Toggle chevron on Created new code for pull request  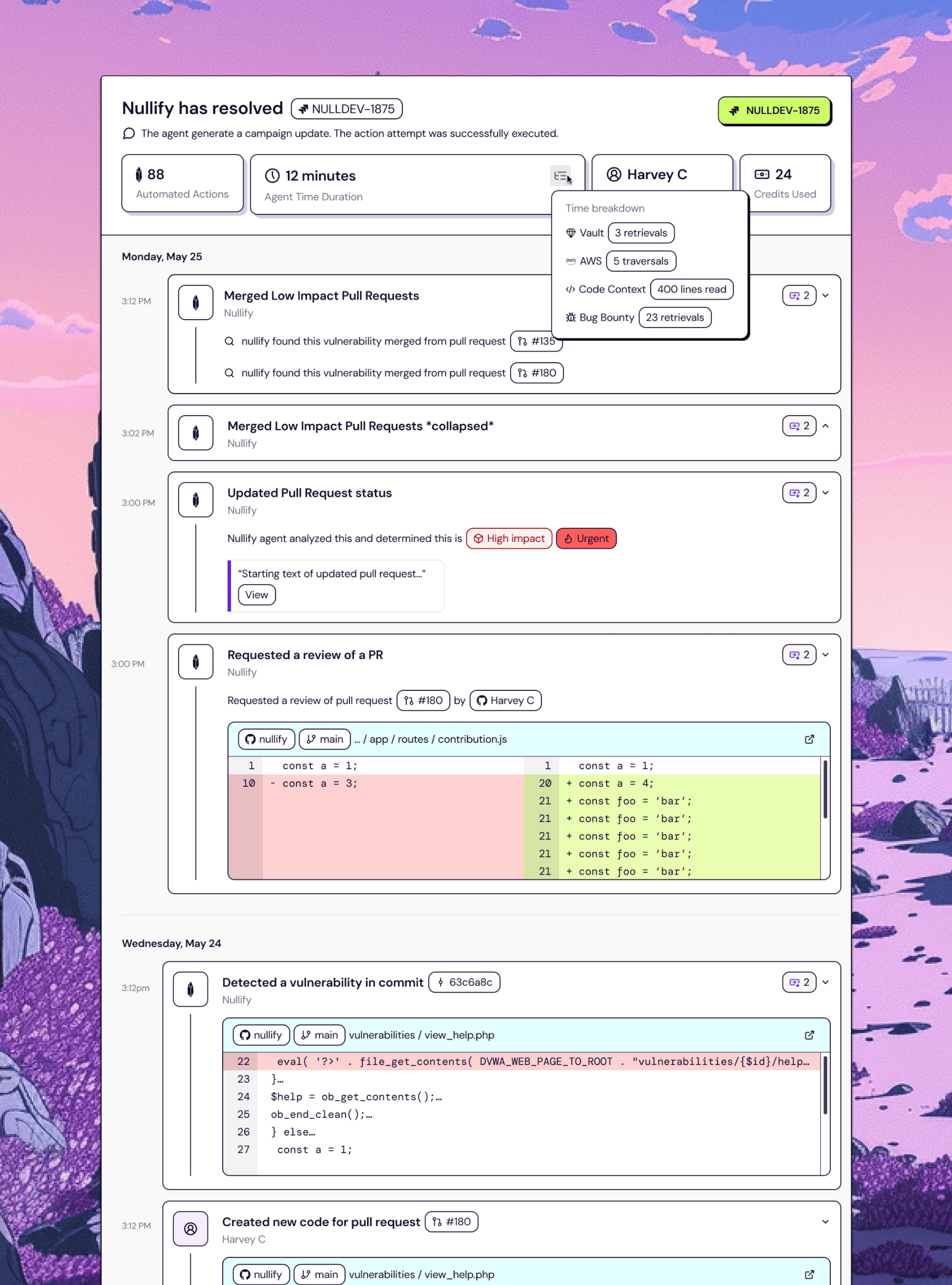tap(825, 1222)
